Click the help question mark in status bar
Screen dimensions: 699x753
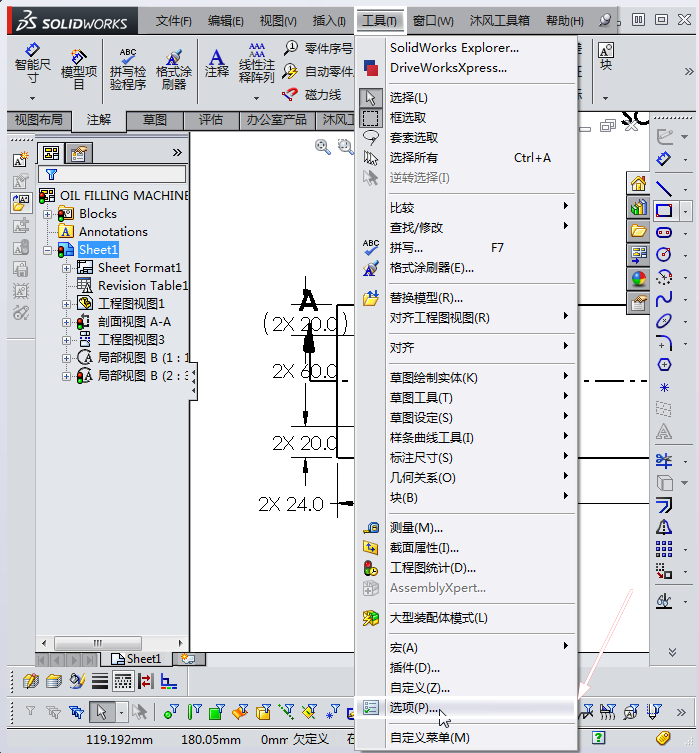point(598,738)
